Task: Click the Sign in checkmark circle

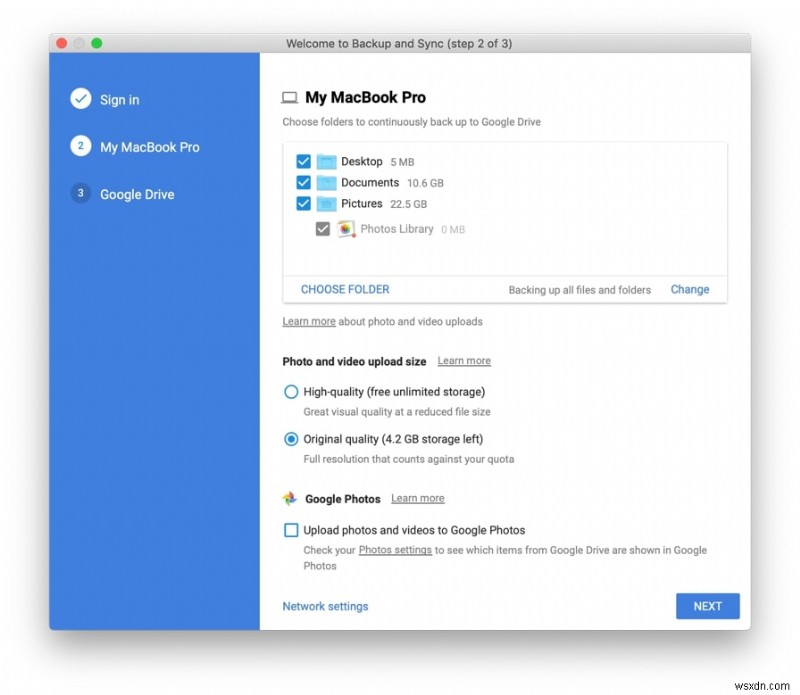Action: [80, 99]
